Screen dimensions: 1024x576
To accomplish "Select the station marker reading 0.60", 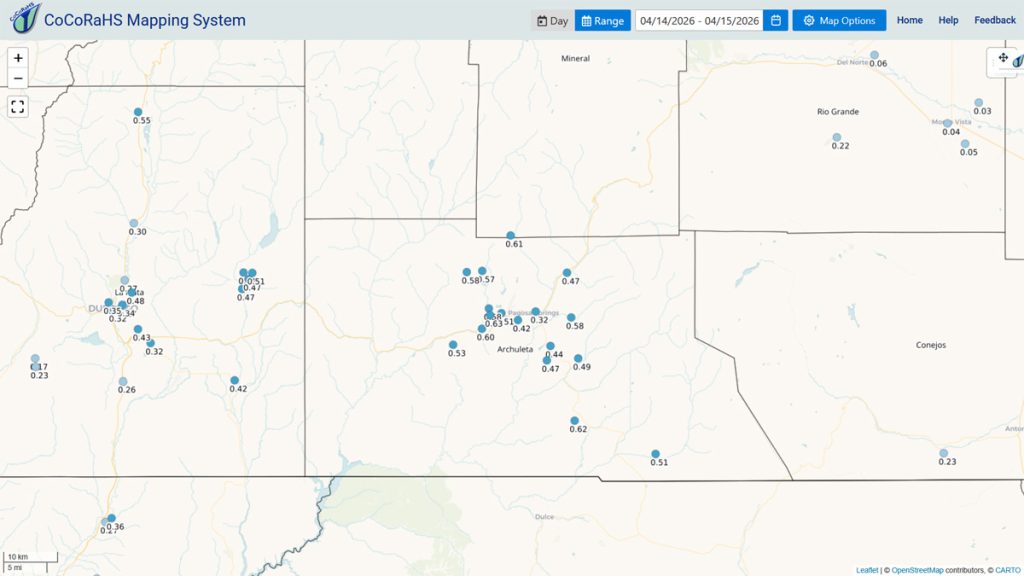I will 482,329.
